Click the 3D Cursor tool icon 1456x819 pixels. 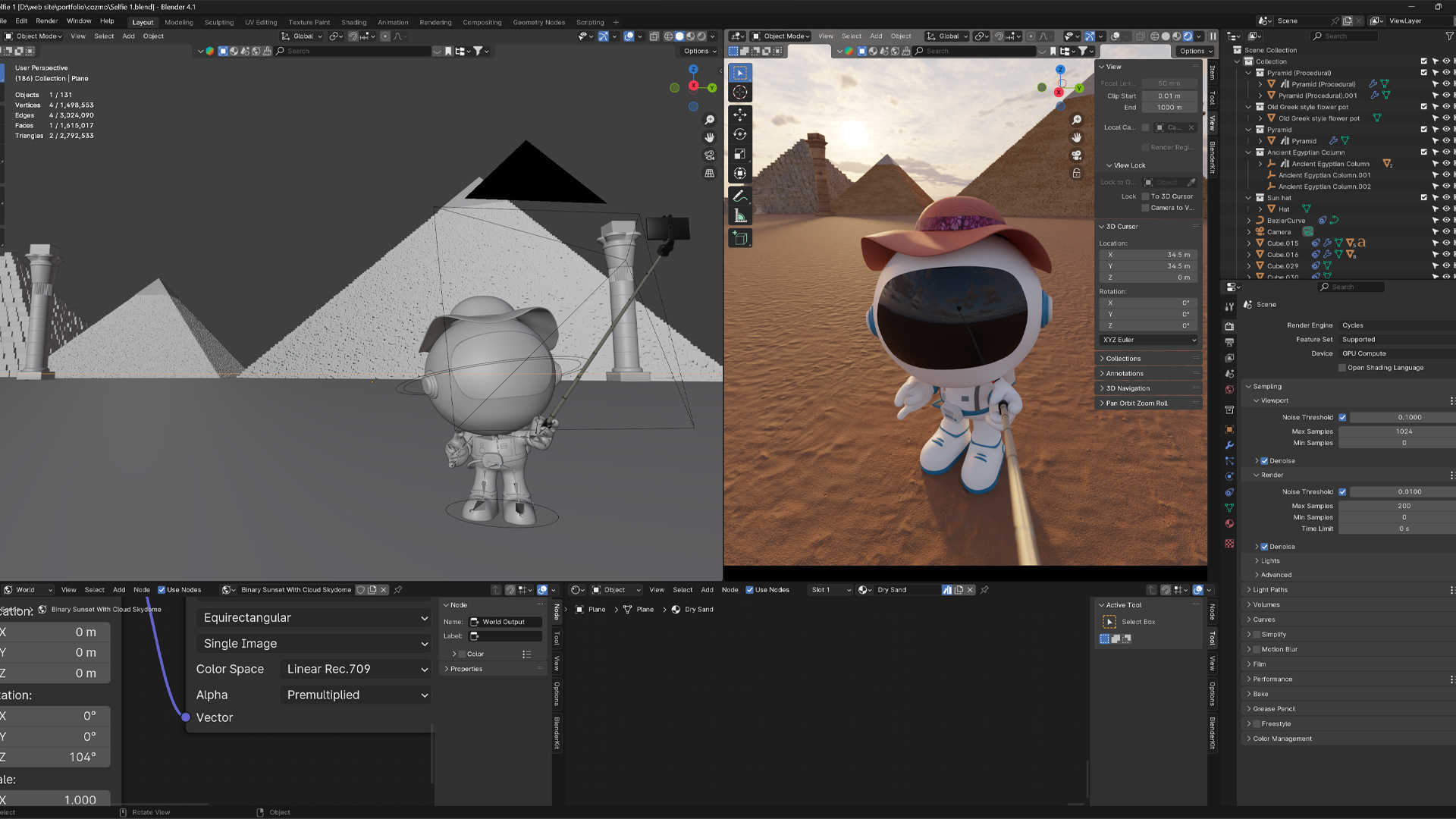click(739, 93)
